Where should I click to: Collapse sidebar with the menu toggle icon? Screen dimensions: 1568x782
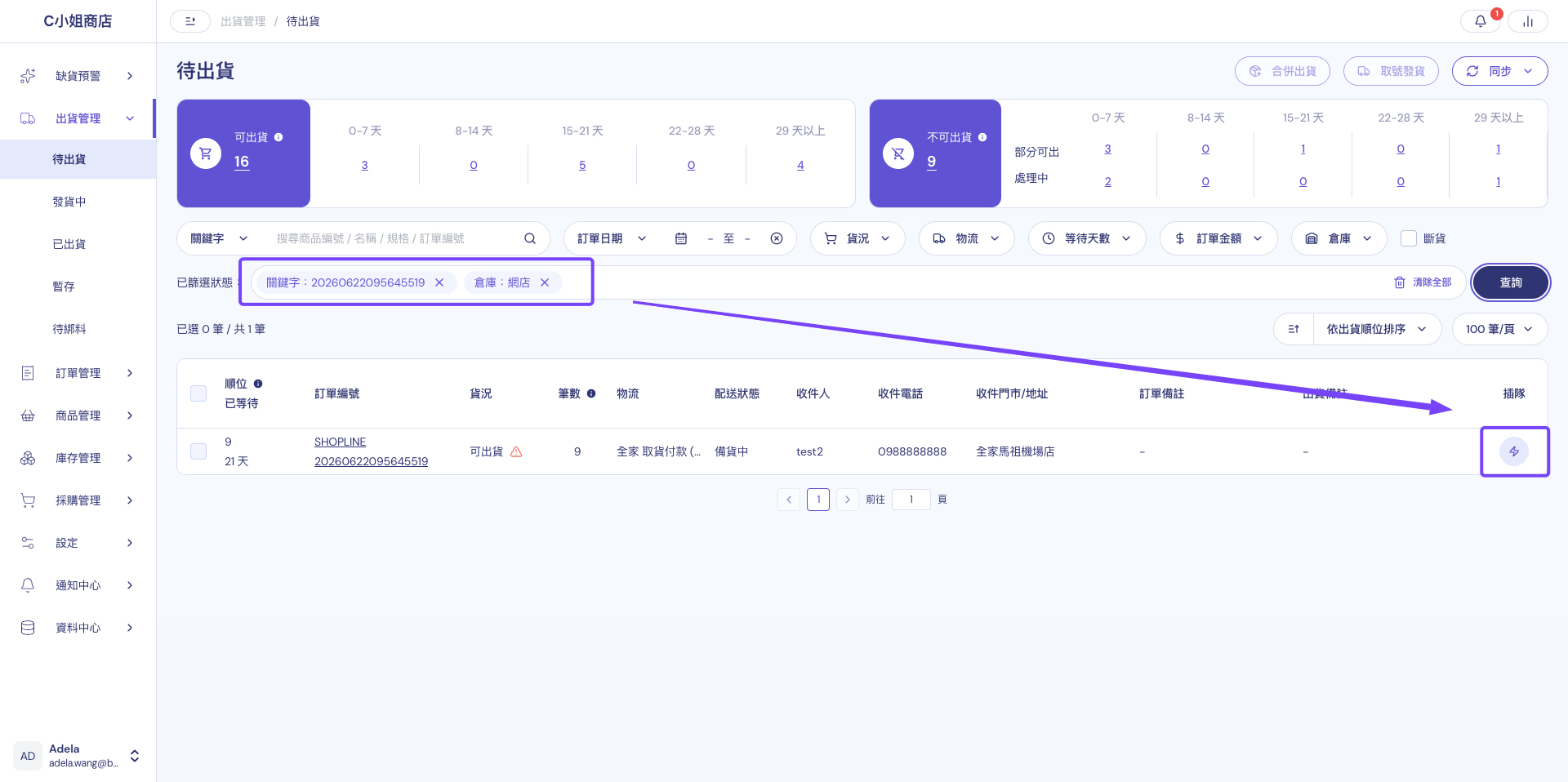tap(190, 21)
